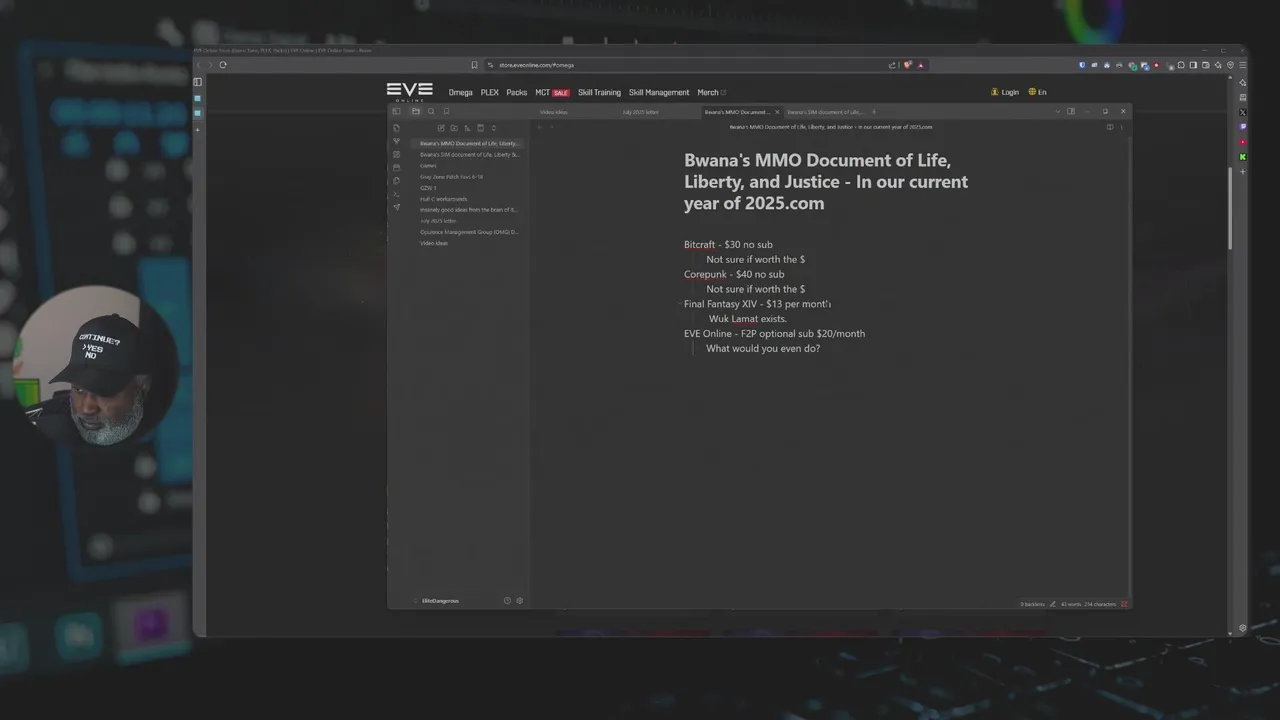Open the En language selector
The height and width of the screenshot is (720, 1280).
1037,92
